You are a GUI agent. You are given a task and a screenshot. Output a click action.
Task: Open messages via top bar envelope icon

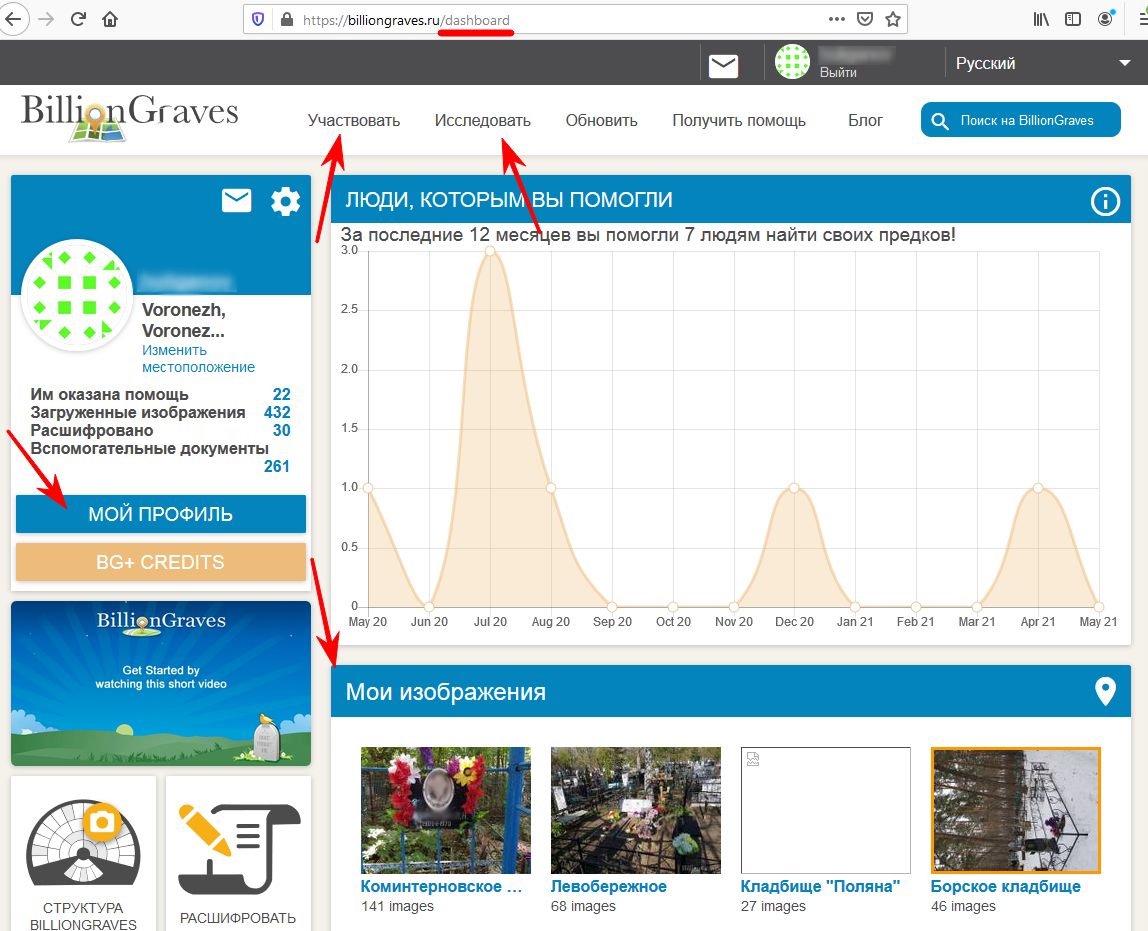click(723, 66)
